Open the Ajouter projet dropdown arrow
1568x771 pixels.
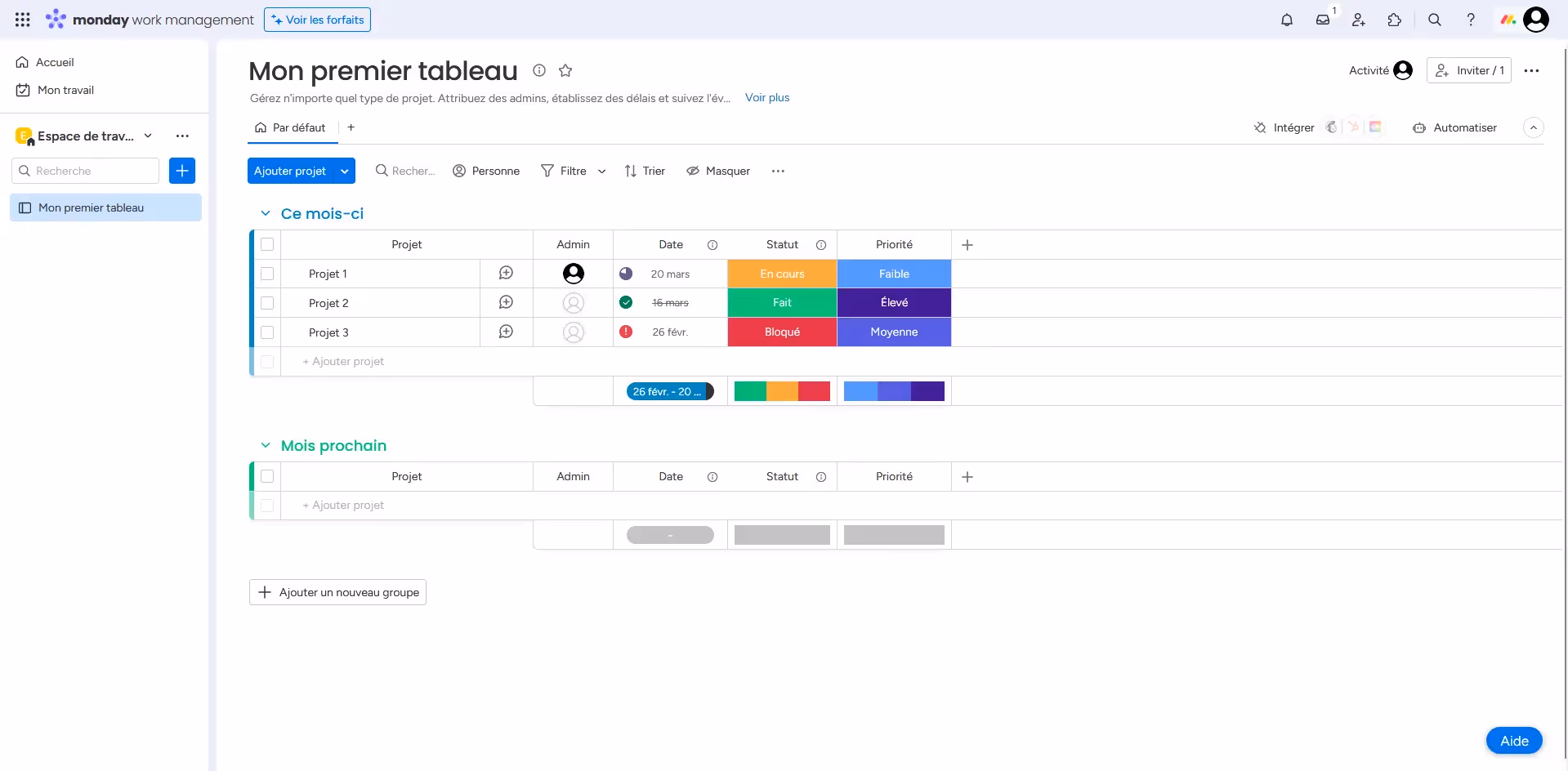[345, 171]
